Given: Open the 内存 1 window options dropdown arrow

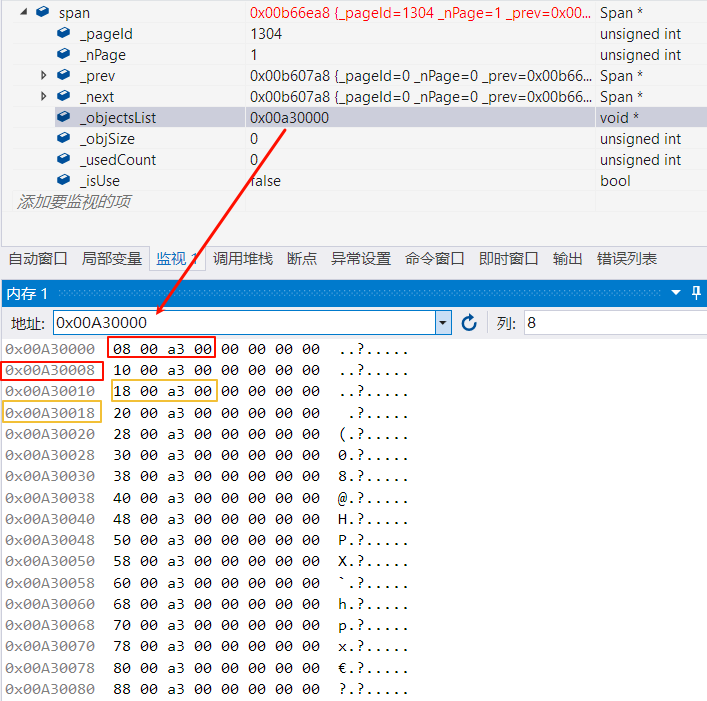Looking at the screenshot, I should [676, 293].
